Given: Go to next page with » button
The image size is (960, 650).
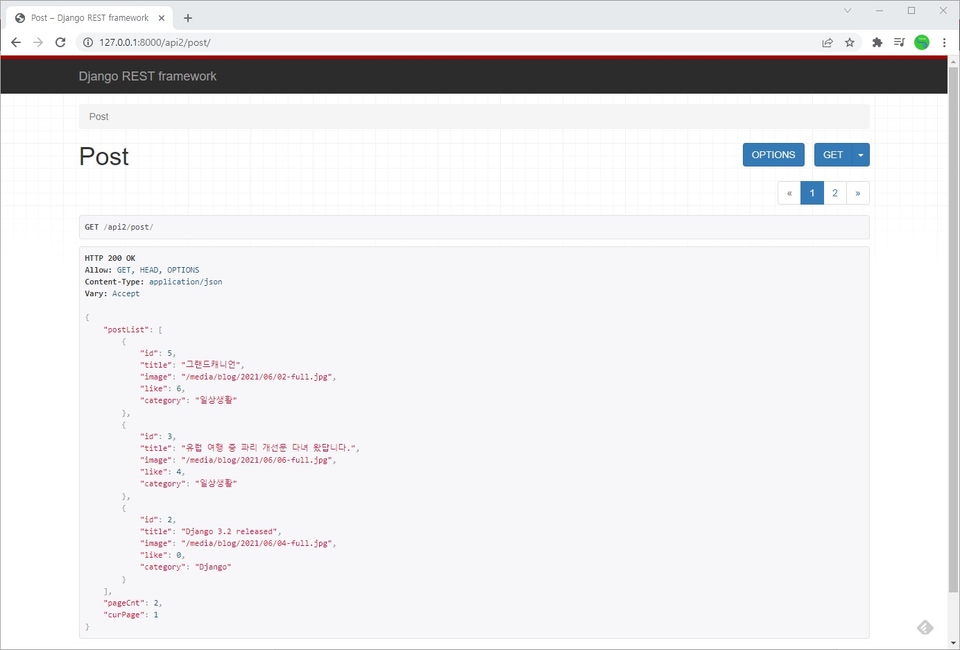Looking at the screenshot, I should click(858, 193).
